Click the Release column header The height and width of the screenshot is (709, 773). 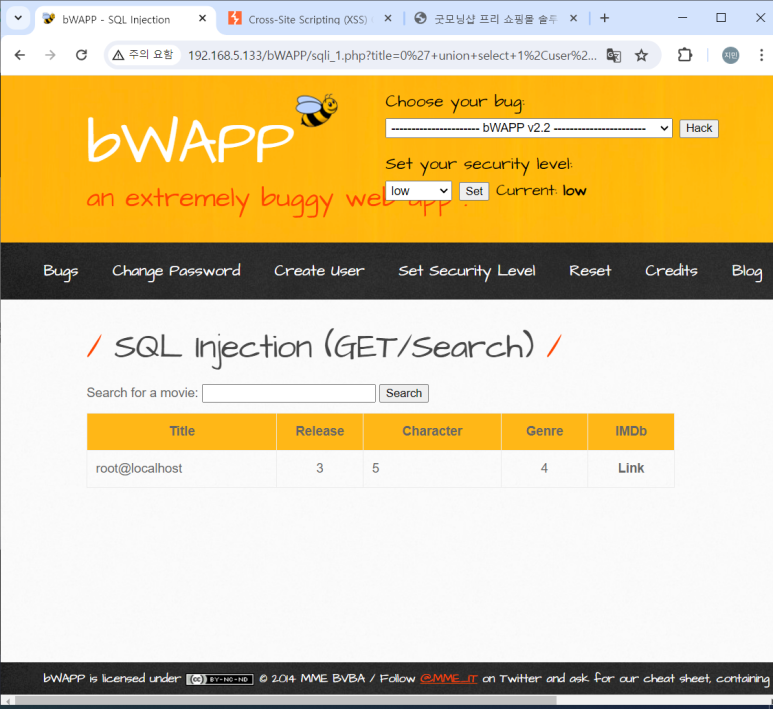tap(319, 431)
